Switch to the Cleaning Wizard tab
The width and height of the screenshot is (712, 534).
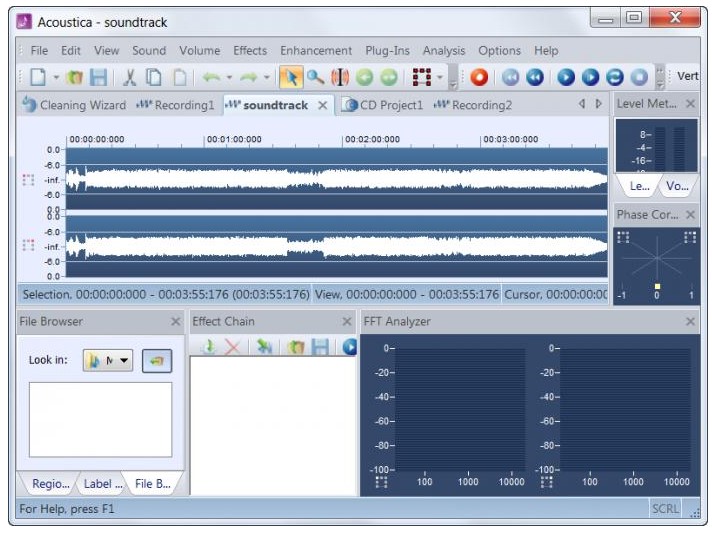click(x=74, y=105)
